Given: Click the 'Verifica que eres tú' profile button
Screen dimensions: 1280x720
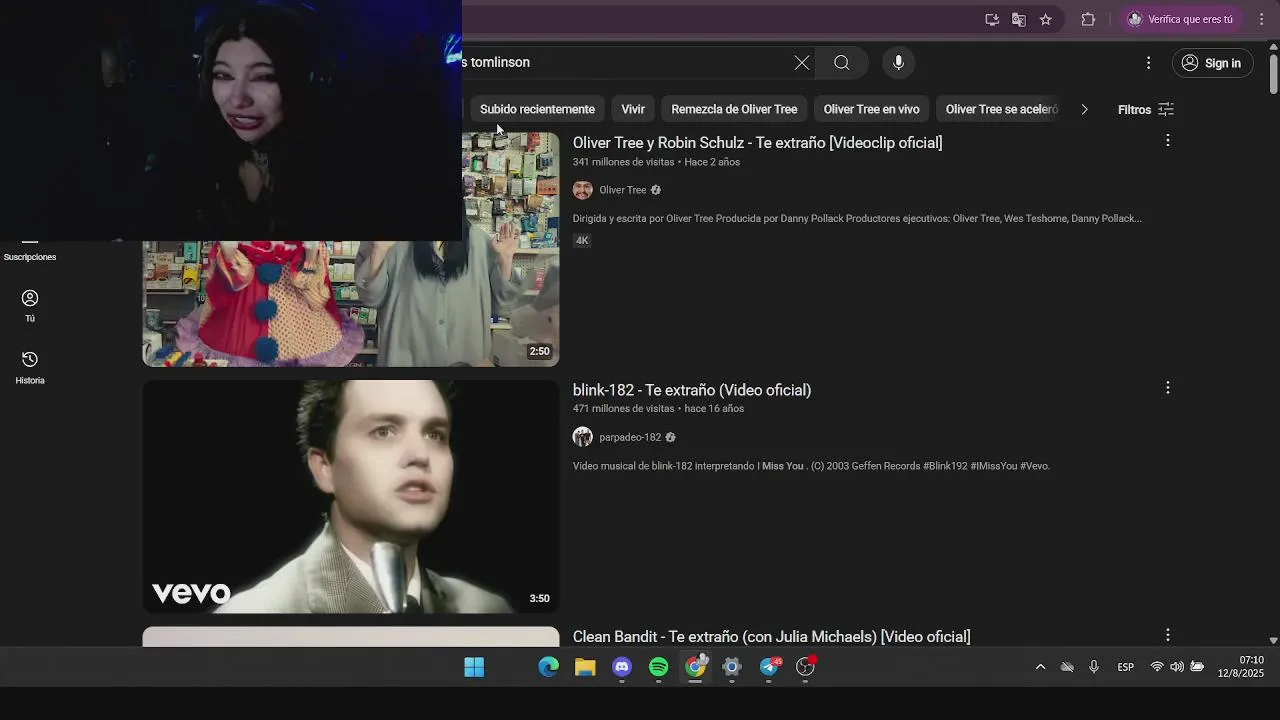Looking at the screenshot, I should point(1180,19).
